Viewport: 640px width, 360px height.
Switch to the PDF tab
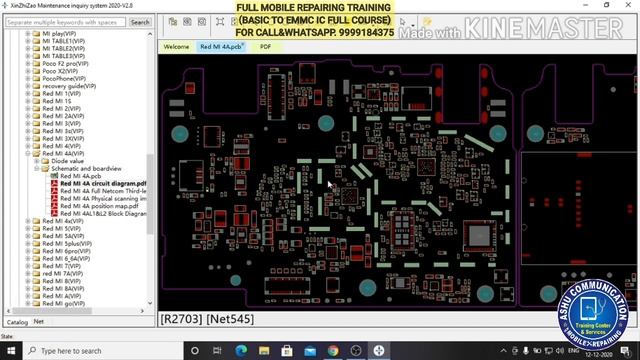(266, 47)
